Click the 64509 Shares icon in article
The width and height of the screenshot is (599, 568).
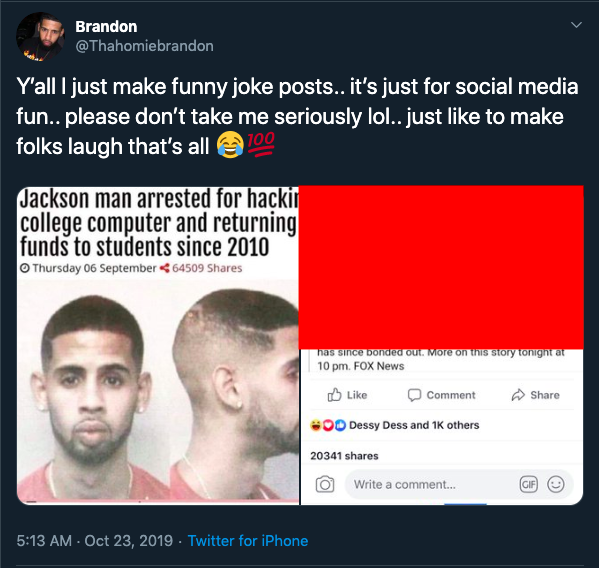pos(165,268)
